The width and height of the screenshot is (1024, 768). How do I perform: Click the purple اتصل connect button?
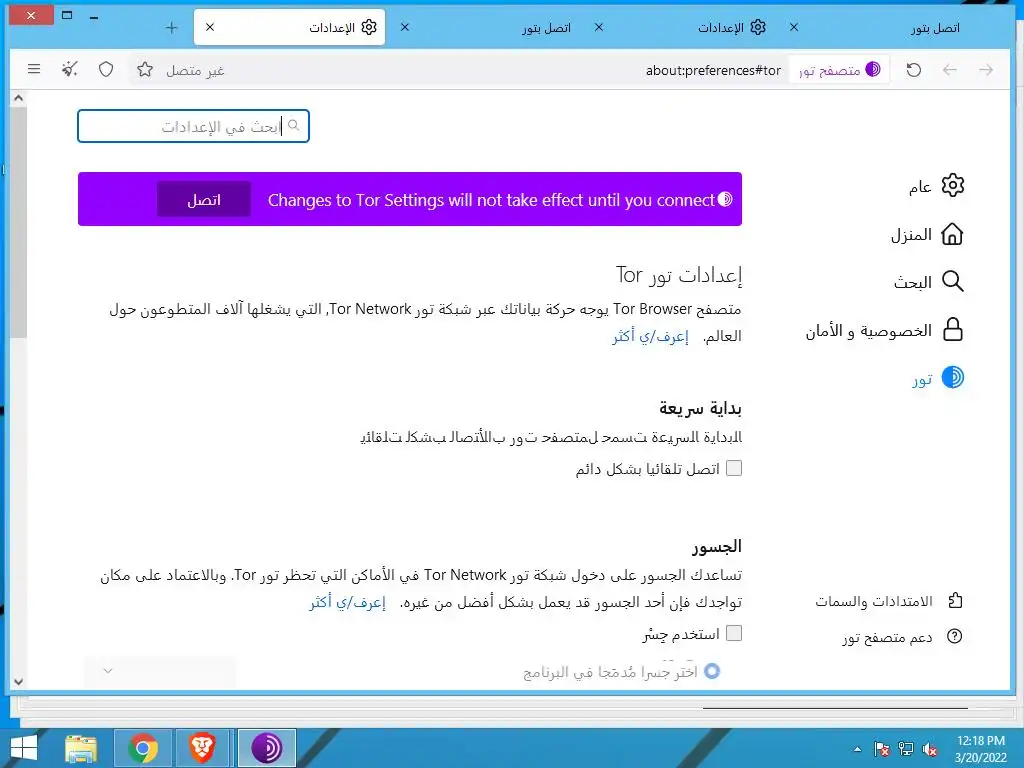pos(204,200)
